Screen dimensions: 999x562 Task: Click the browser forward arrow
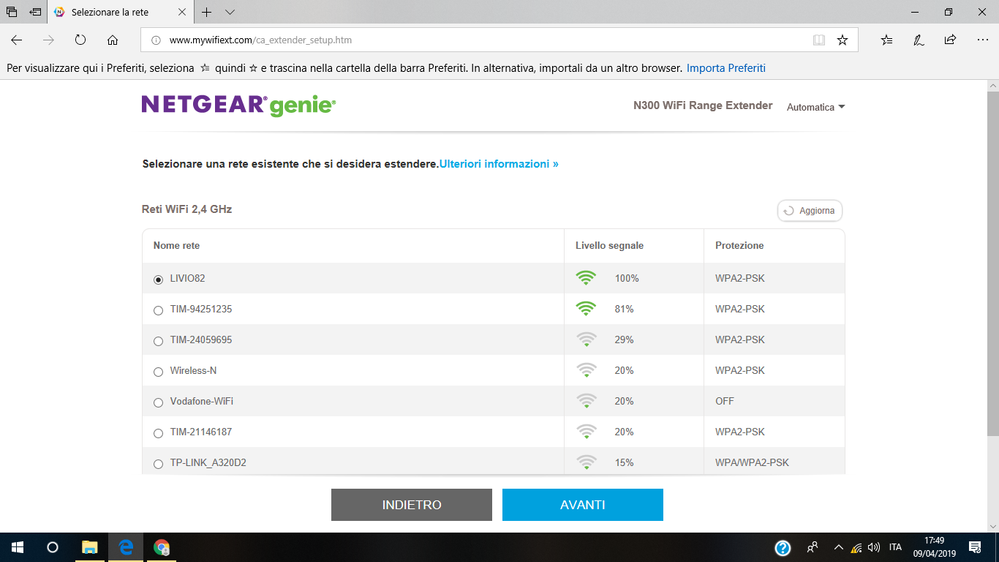(48, 40)
